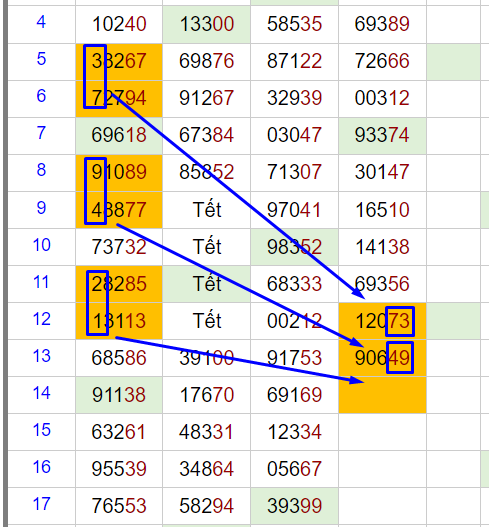This screenshot has width=489, height=527.
Task: Click the green cell containing 98352
Action: point(294,247)
